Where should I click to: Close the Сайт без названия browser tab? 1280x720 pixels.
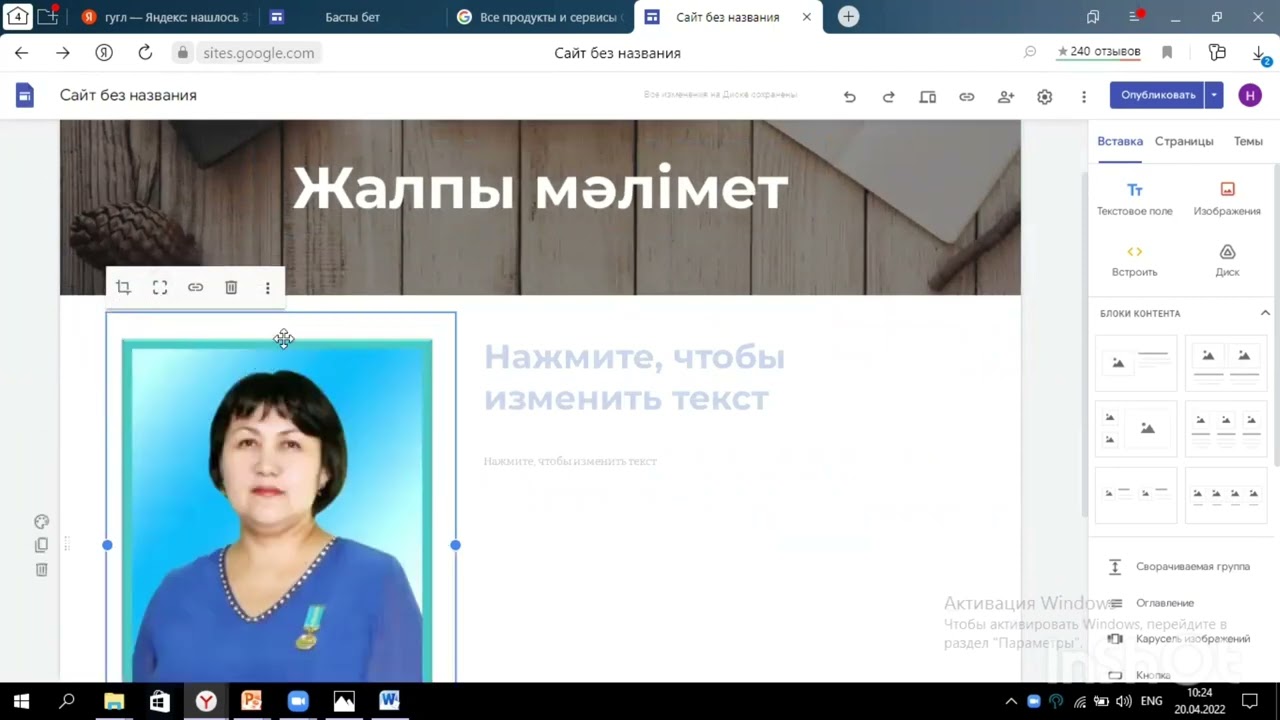(x=807, y=17)
